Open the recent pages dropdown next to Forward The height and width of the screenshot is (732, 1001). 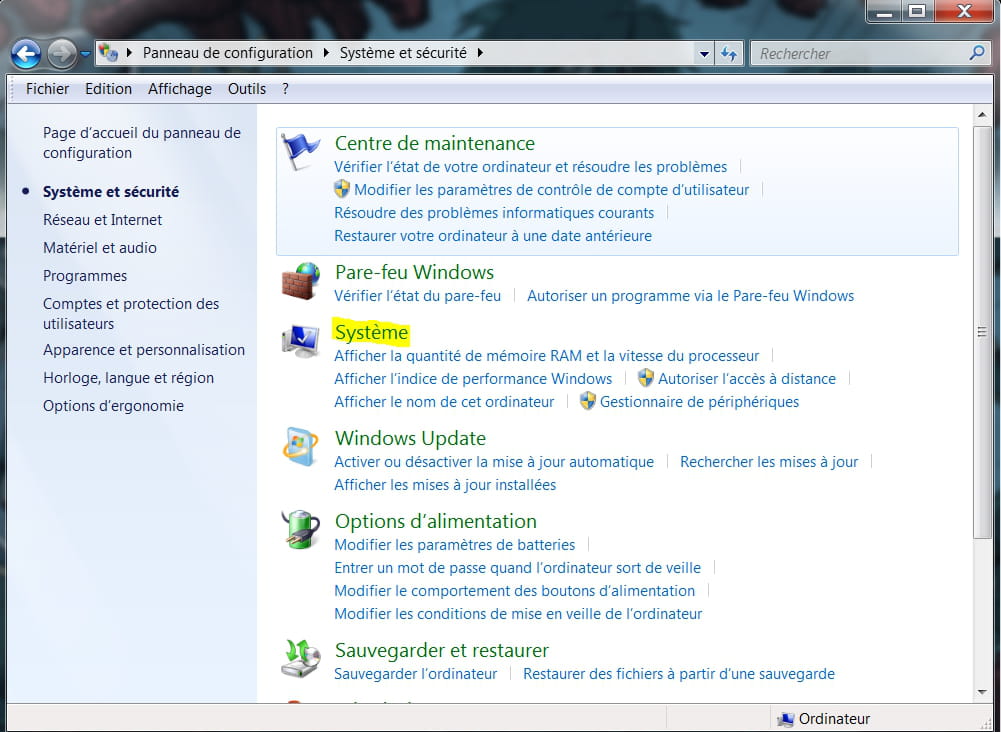pyautogui.click(x=85, y=54)
